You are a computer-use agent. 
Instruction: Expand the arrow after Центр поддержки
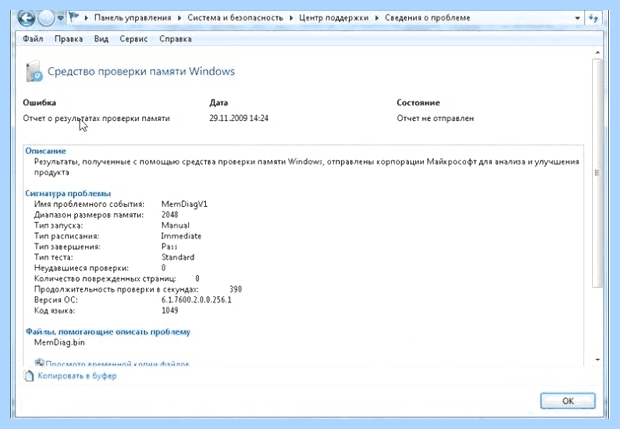(x=377, y=18)
